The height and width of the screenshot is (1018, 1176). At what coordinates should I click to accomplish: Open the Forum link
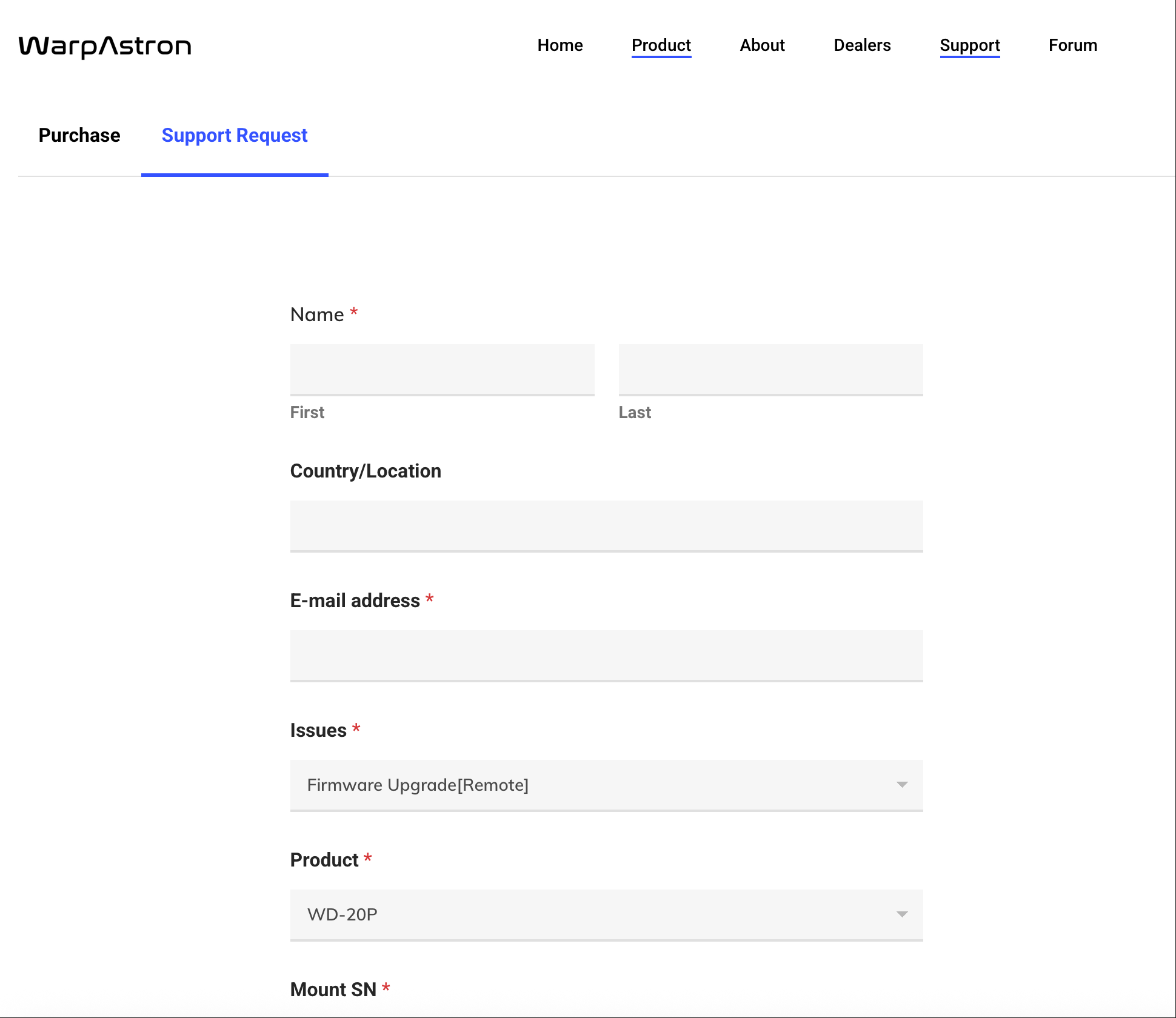pyautogui.click(x=1072, y=45)
